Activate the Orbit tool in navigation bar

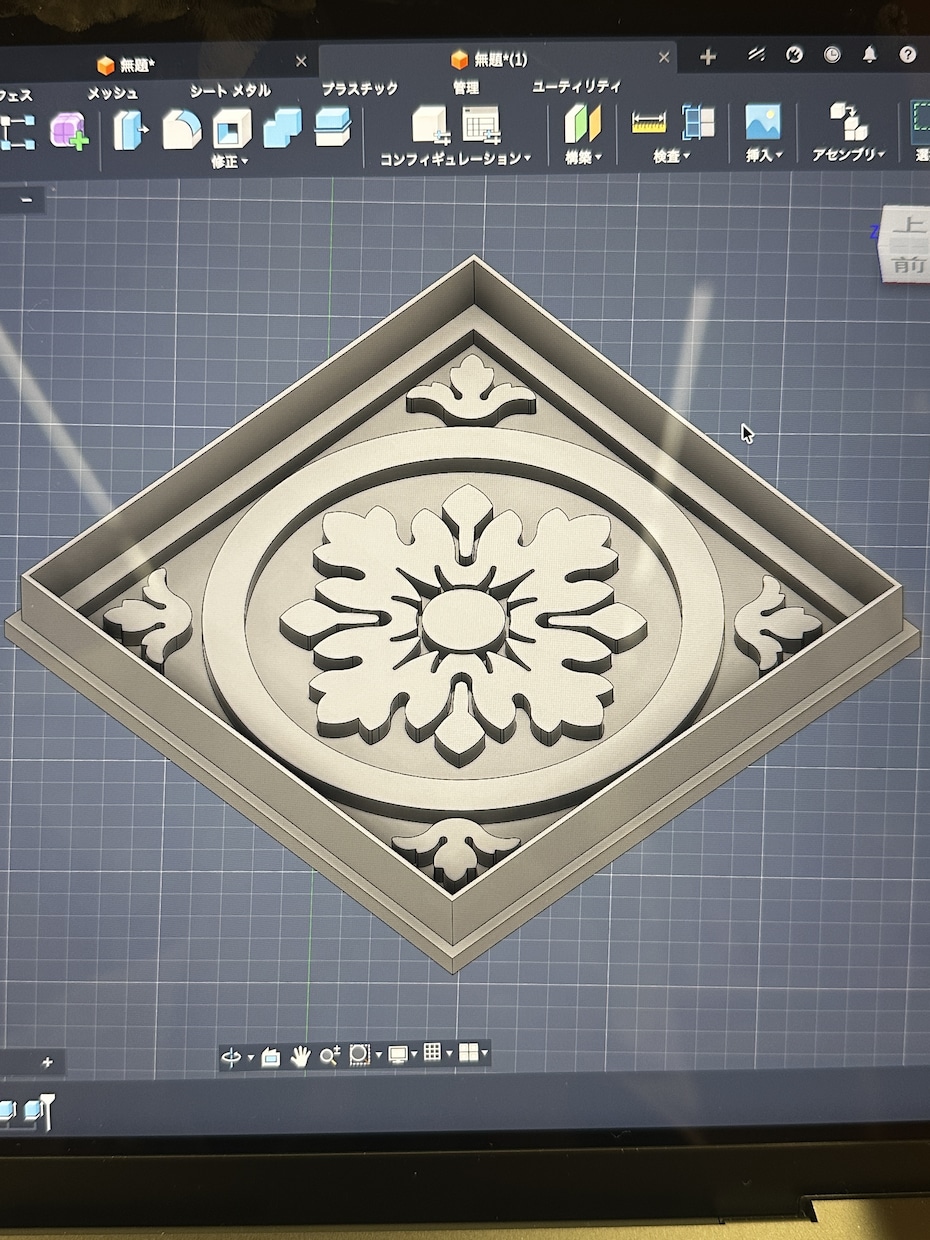pos(231,1056)
